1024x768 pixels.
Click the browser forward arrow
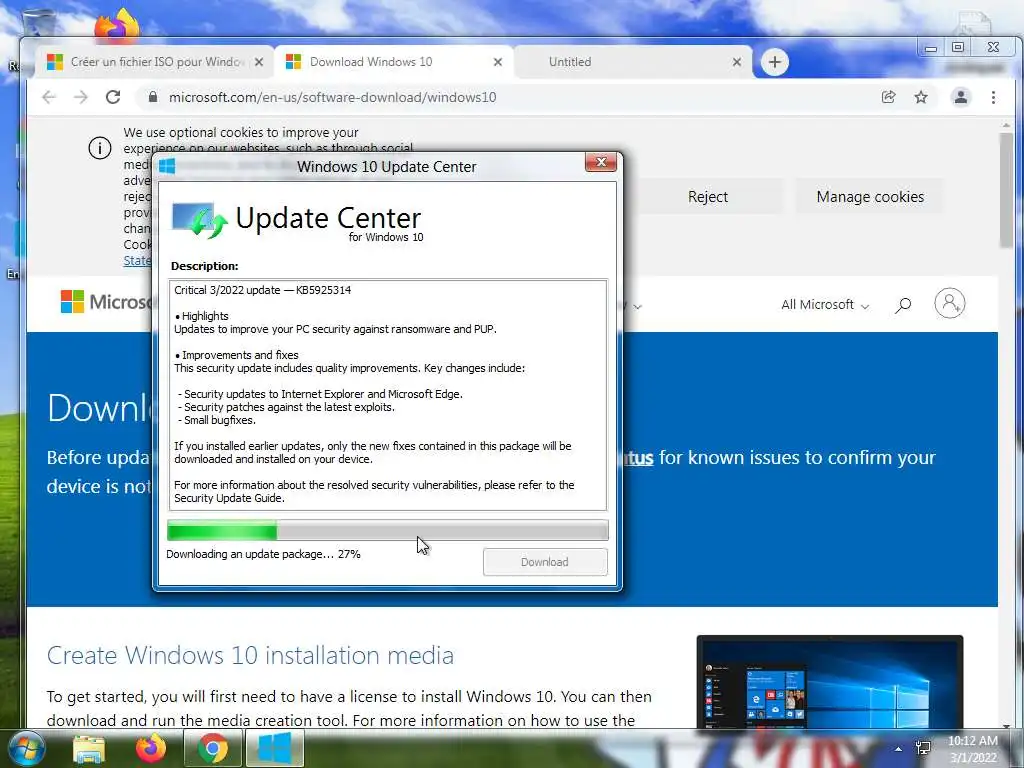pos(80,97)
